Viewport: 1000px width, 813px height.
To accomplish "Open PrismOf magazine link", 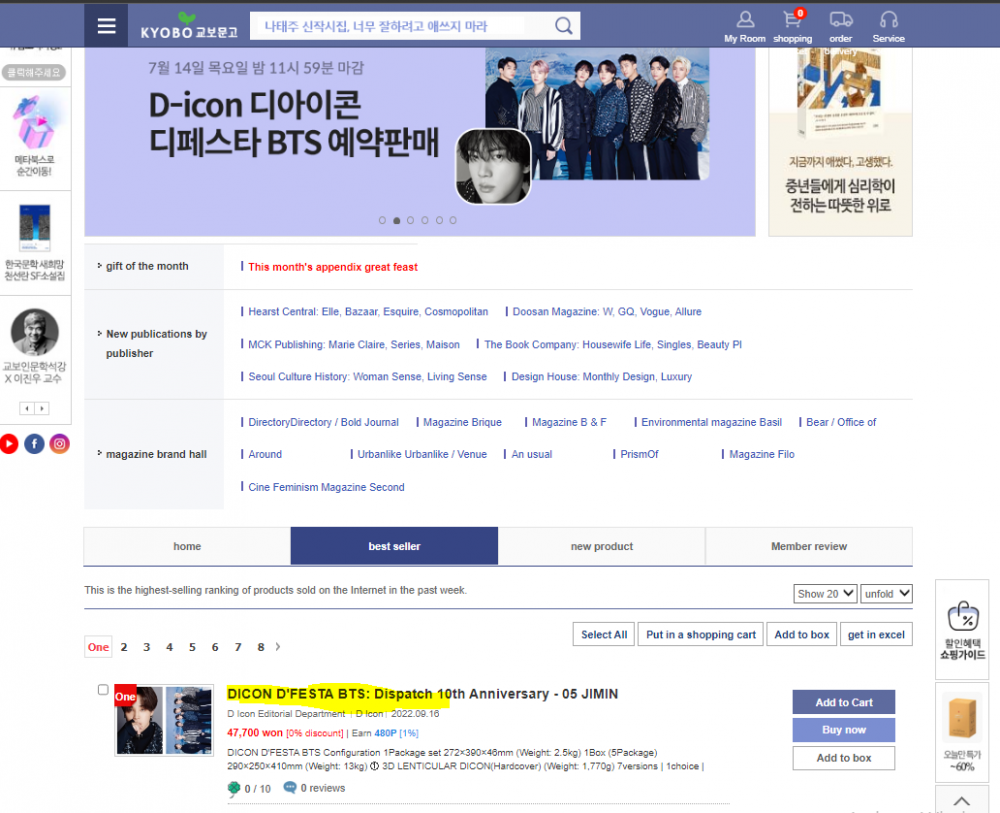I will pos(639,455).
